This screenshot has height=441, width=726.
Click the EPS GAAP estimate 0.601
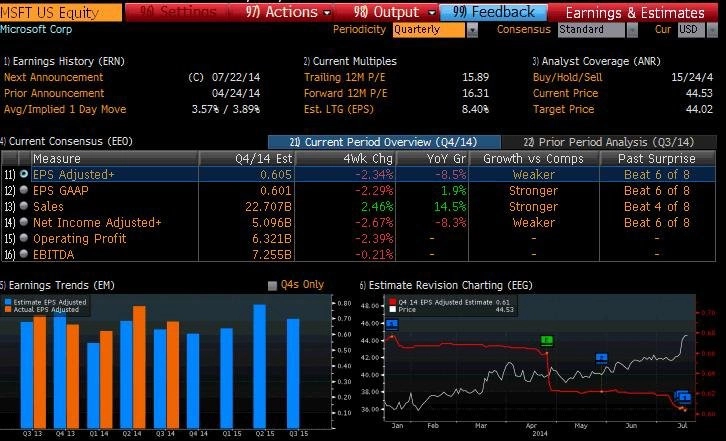tap(275, 190)
